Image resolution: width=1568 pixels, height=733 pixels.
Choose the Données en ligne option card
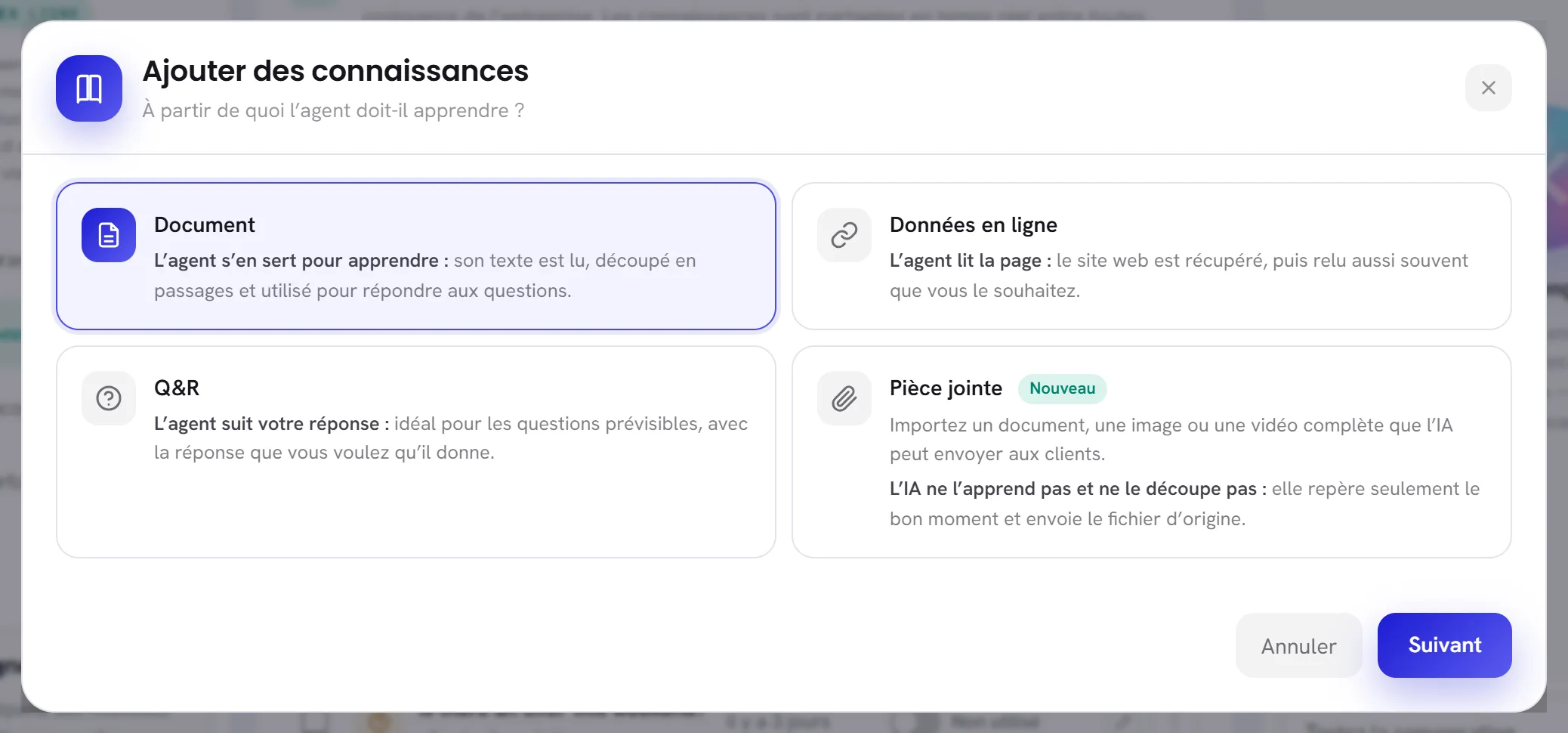click(x=1152, y=256)
